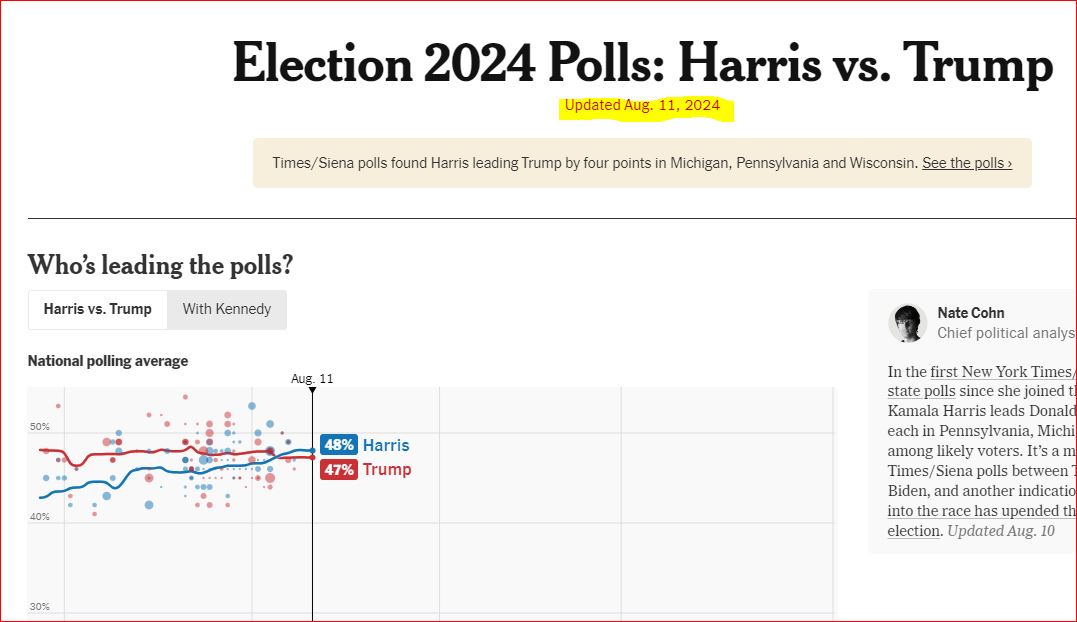Viewport: 1077px width, 622px height.
Task: Click the 48% Harris badge
Action: coord(339,445)
